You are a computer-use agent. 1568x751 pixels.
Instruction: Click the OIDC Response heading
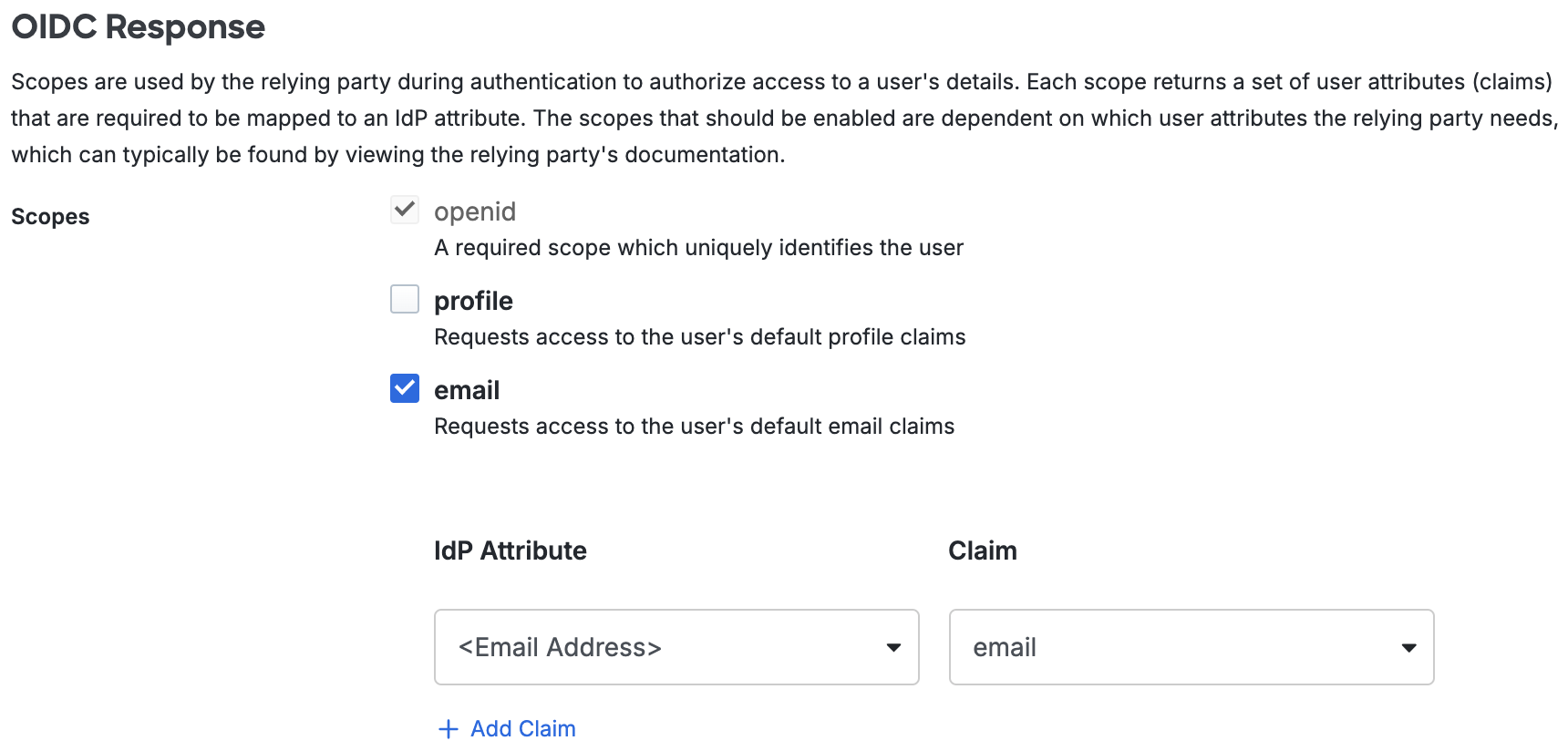click(139, 27)
